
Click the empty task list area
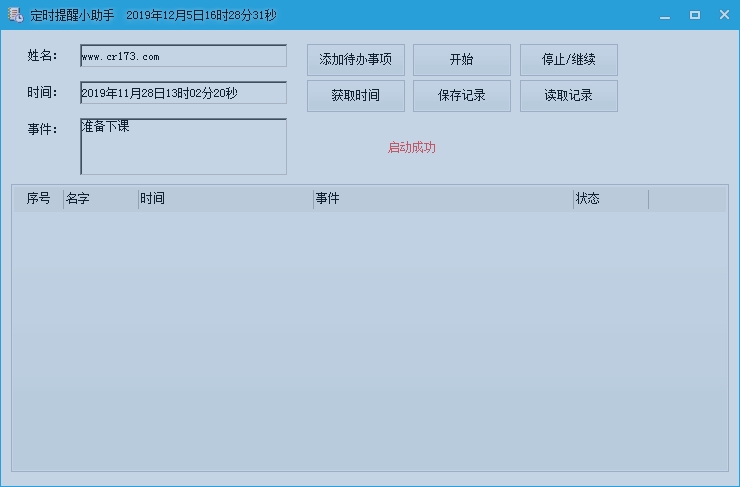click(370, 340)
